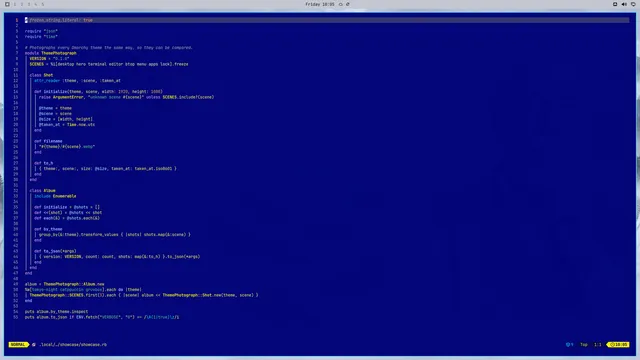Click the def filename line

pyautogui.click(x=48, y=141)
